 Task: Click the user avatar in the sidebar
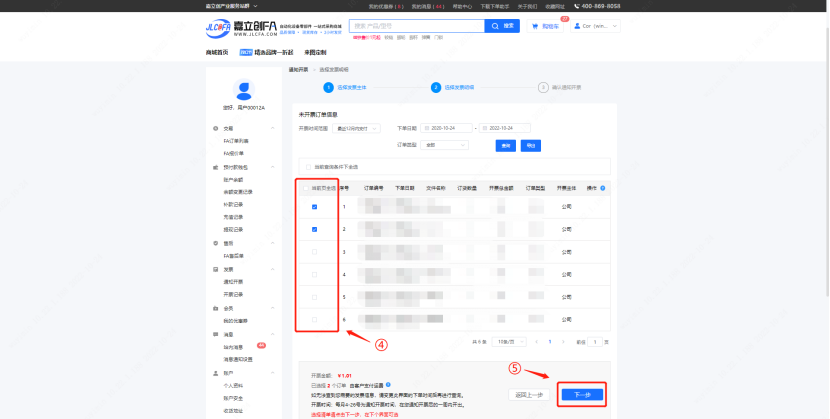244,91
